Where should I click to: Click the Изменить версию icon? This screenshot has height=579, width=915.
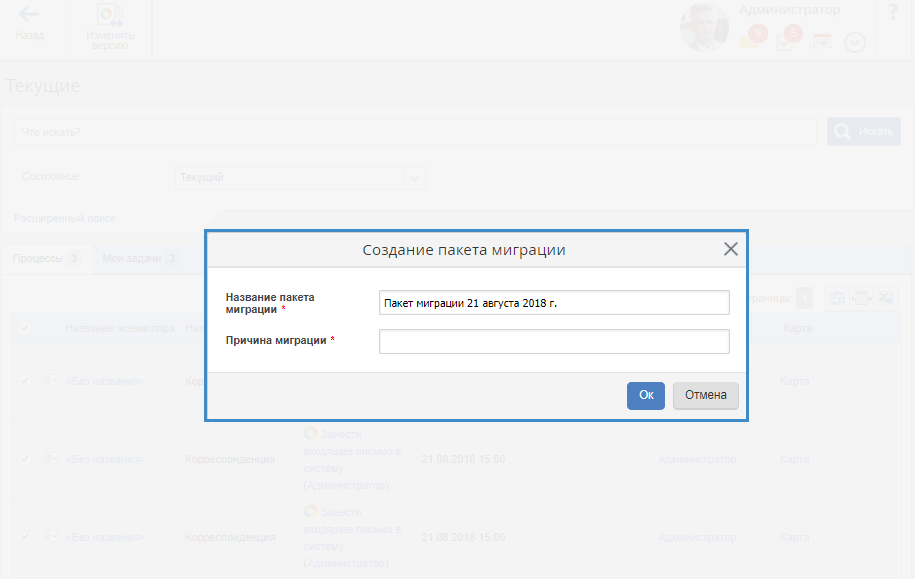[x=110, y=15]
